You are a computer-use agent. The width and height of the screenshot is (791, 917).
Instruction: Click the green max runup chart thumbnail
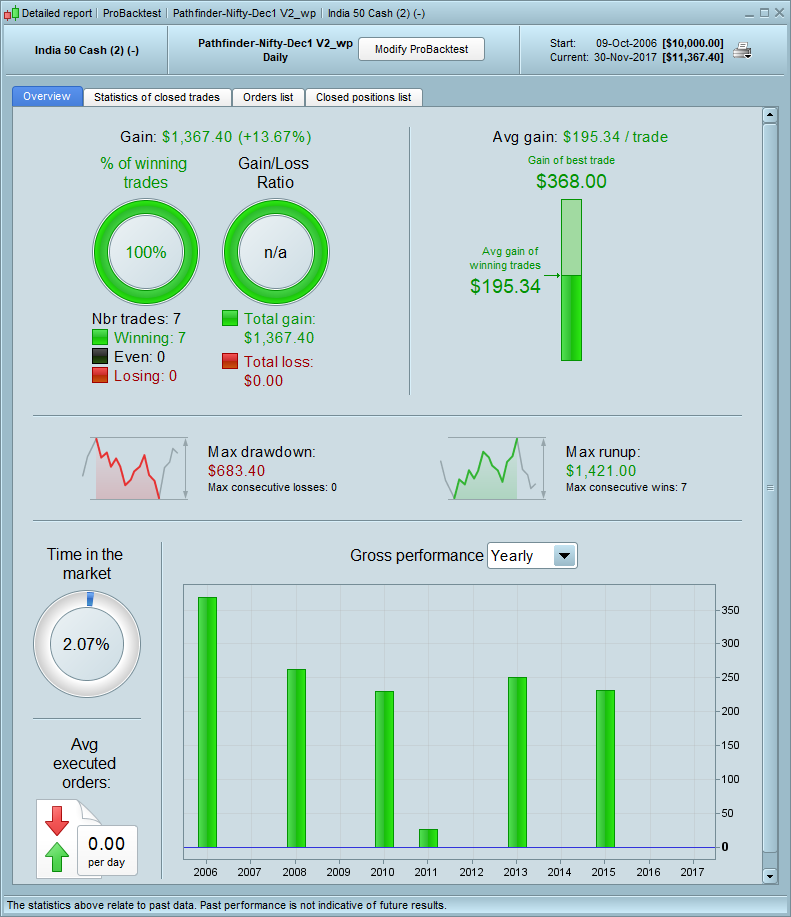pyautogui.click(x=493, y=468)
